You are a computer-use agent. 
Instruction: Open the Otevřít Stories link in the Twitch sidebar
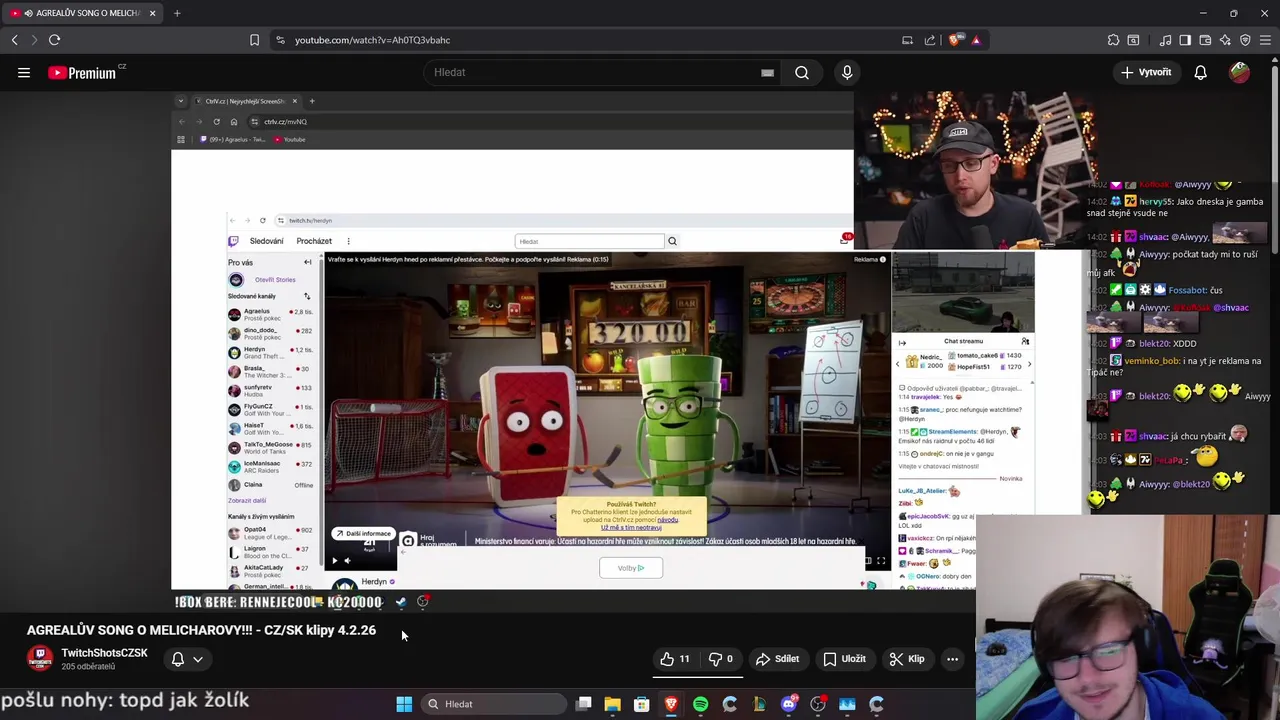click(x=275, y=280)
